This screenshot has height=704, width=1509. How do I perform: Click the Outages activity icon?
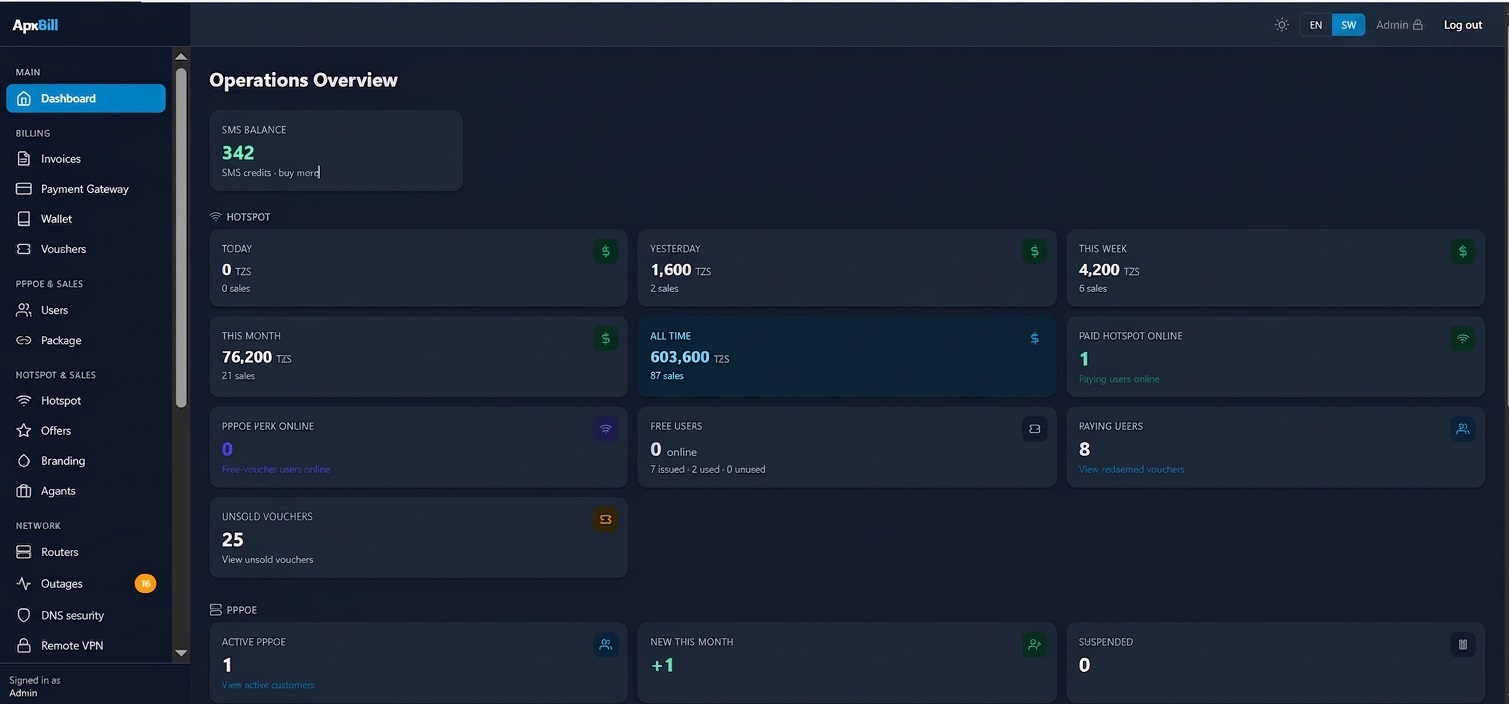(x=24, y=584)
